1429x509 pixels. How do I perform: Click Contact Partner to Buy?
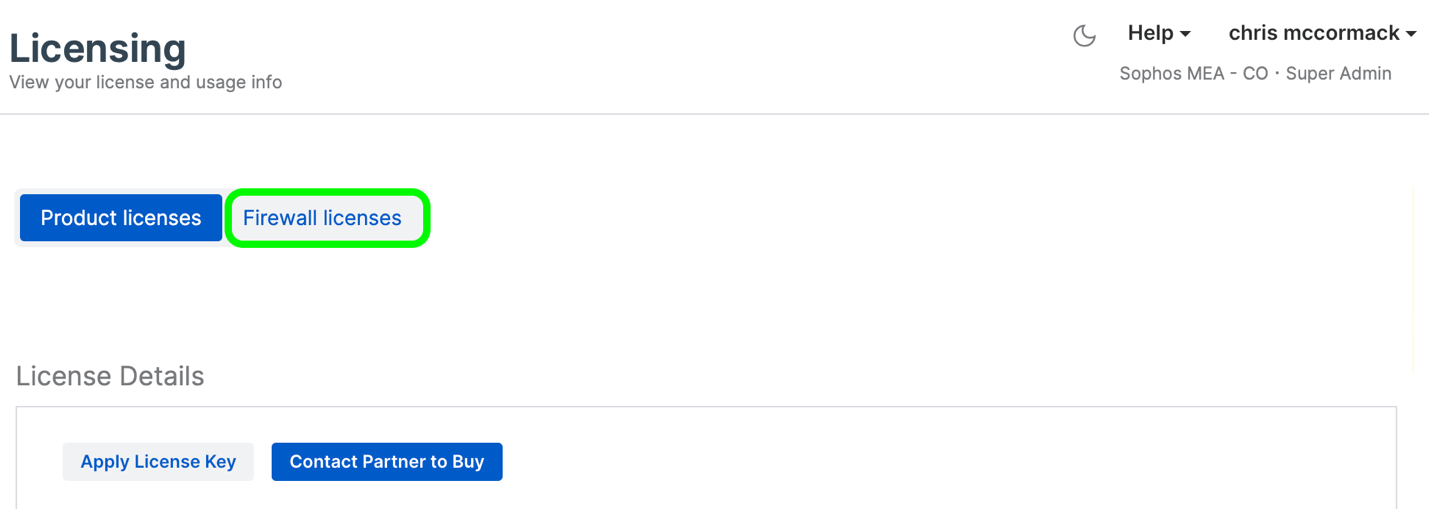tap(387, 462)
